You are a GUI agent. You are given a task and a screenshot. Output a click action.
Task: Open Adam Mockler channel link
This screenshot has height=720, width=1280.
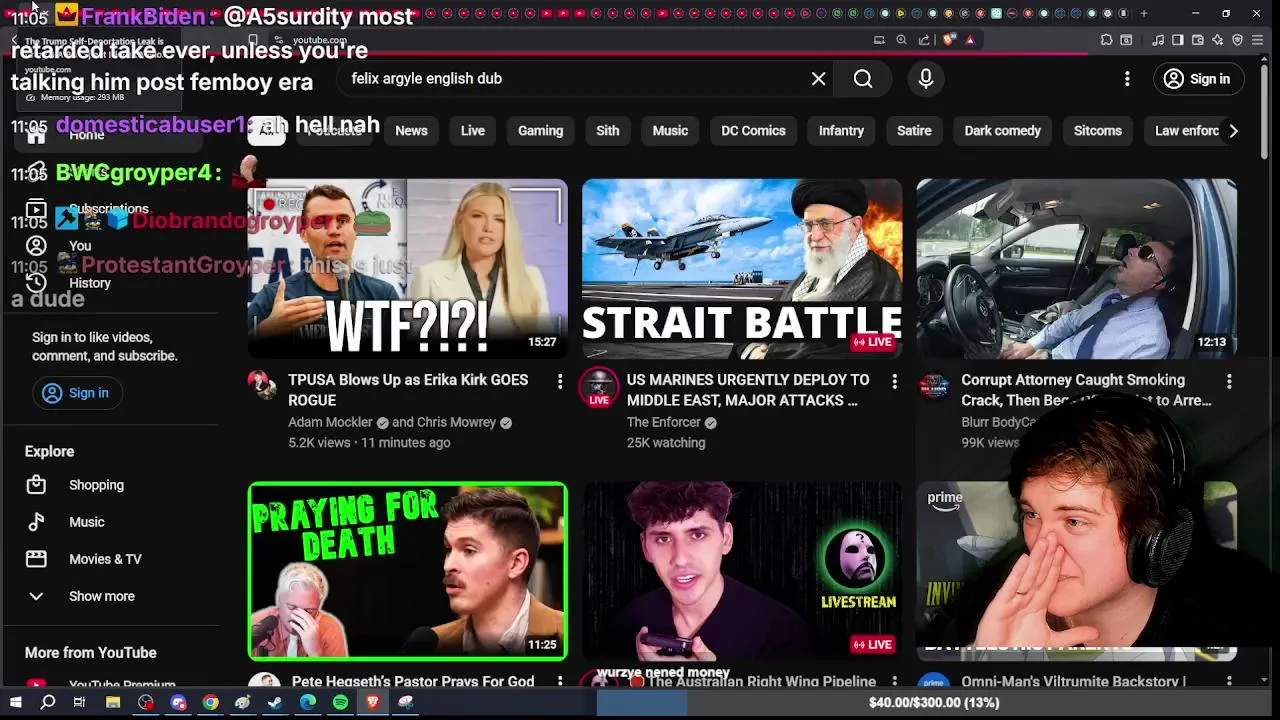pyautogui.click(x=330, y=423)
